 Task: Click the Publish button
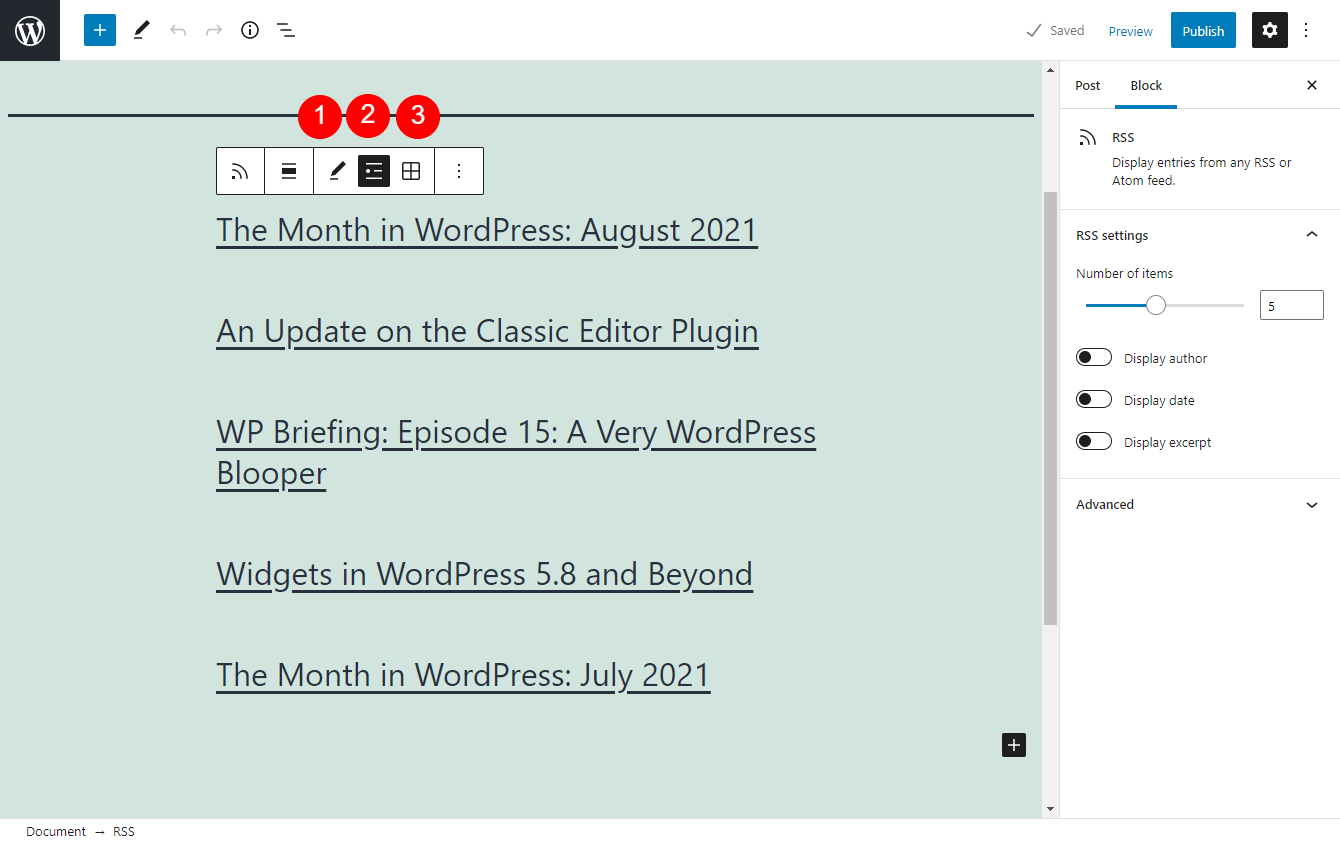point(1203,30)
